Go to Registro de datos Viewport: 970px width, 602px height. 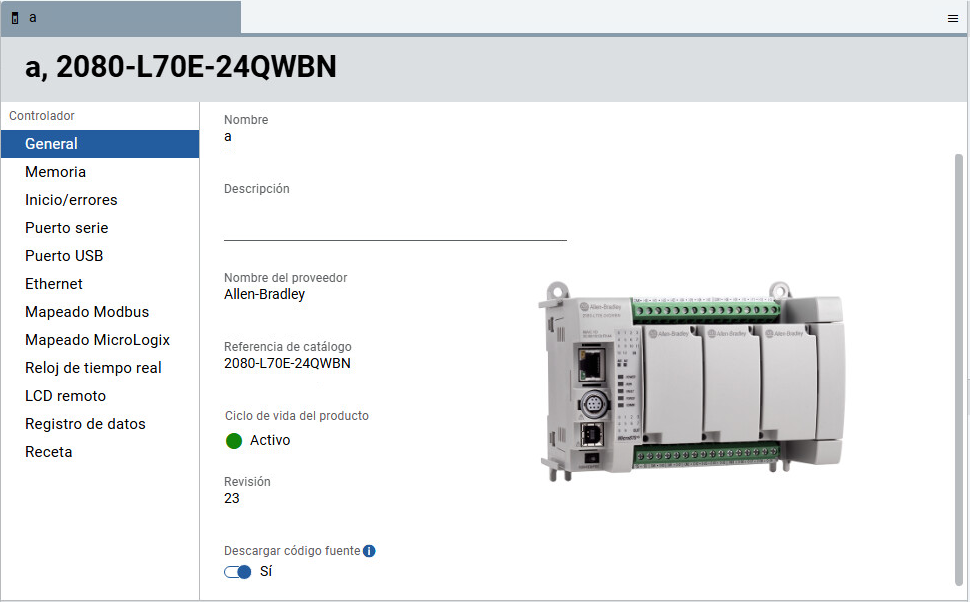(x=85, y=424)
